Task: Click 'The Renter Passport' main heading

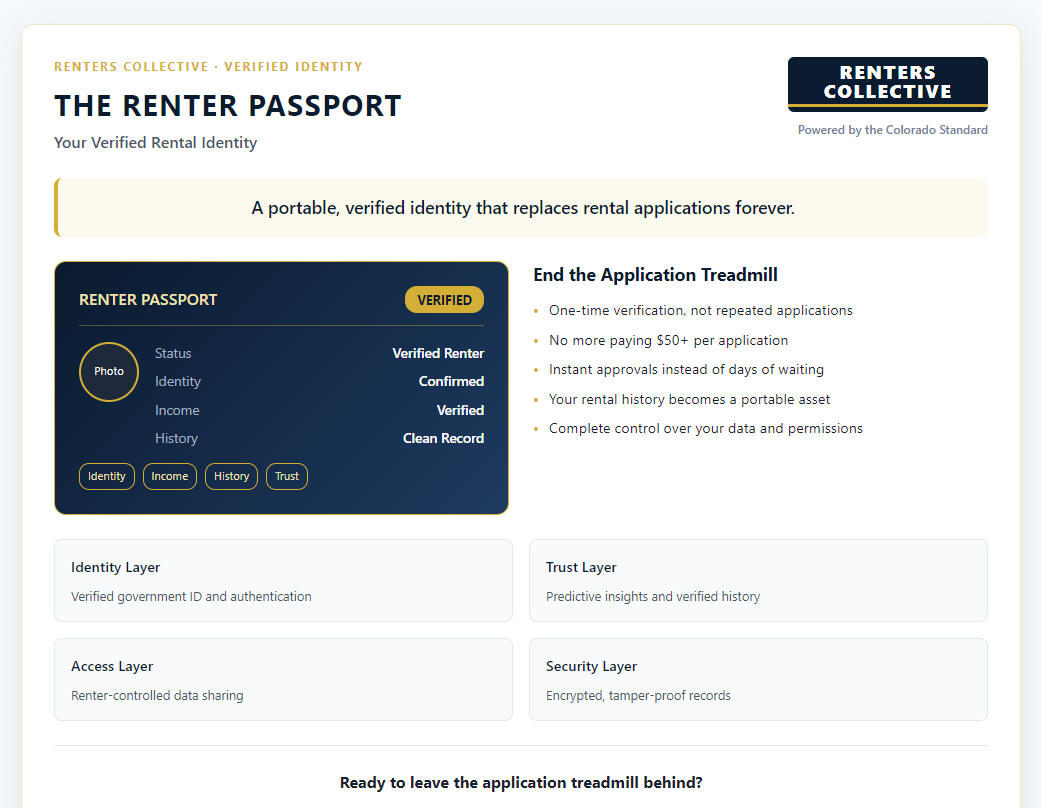Action: [228, 106]
